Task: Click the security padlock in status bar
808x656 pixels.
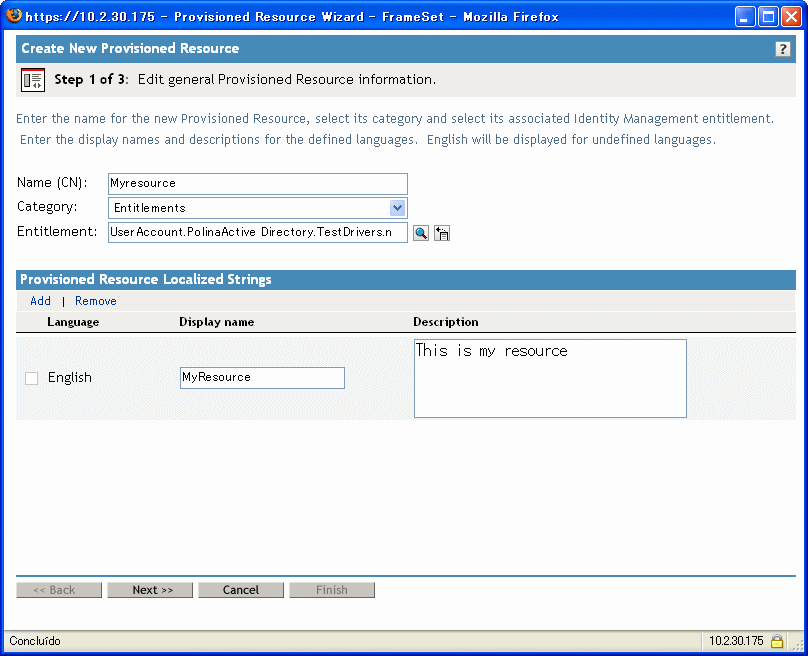Action: tap(777, 641)
